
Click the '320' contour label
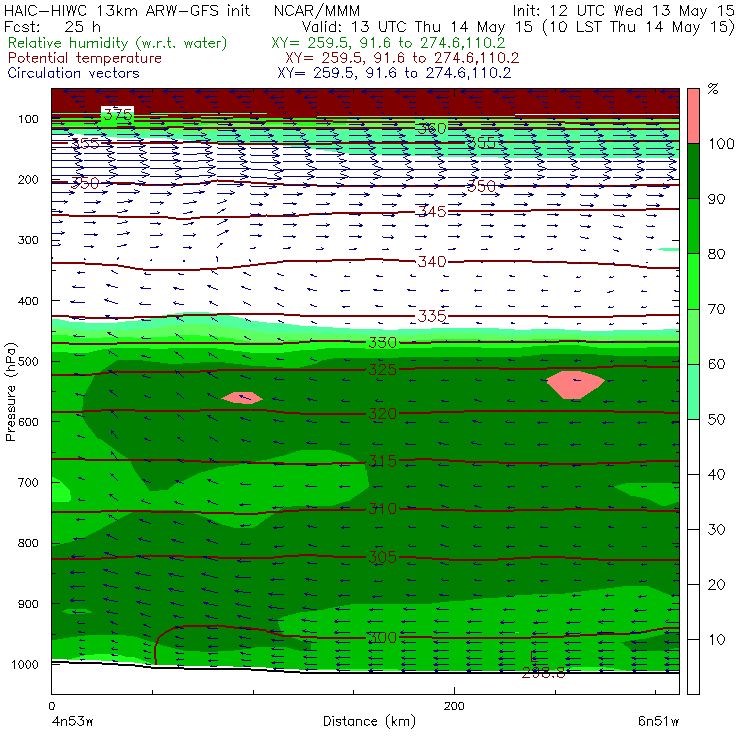382,414
